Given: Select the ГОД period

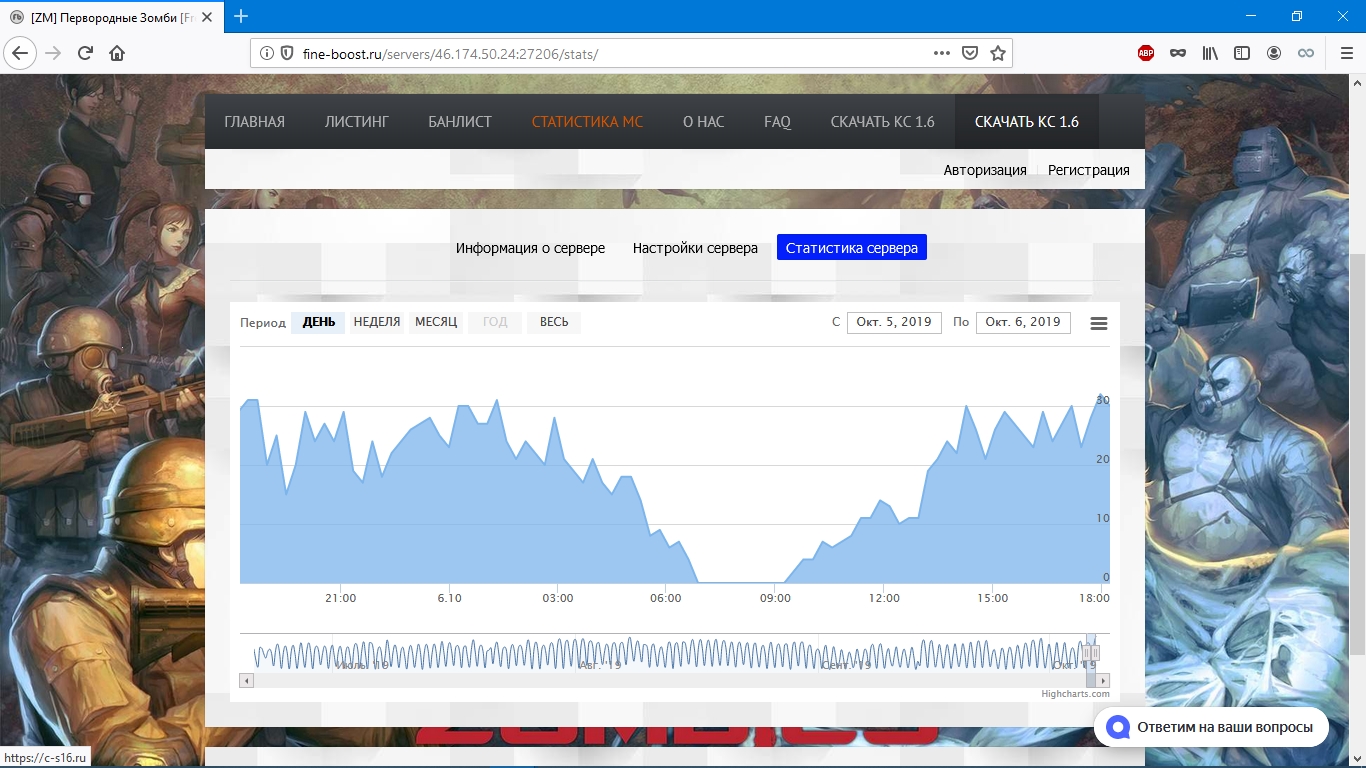Looking at the screenshot, I should click(495, 322).
